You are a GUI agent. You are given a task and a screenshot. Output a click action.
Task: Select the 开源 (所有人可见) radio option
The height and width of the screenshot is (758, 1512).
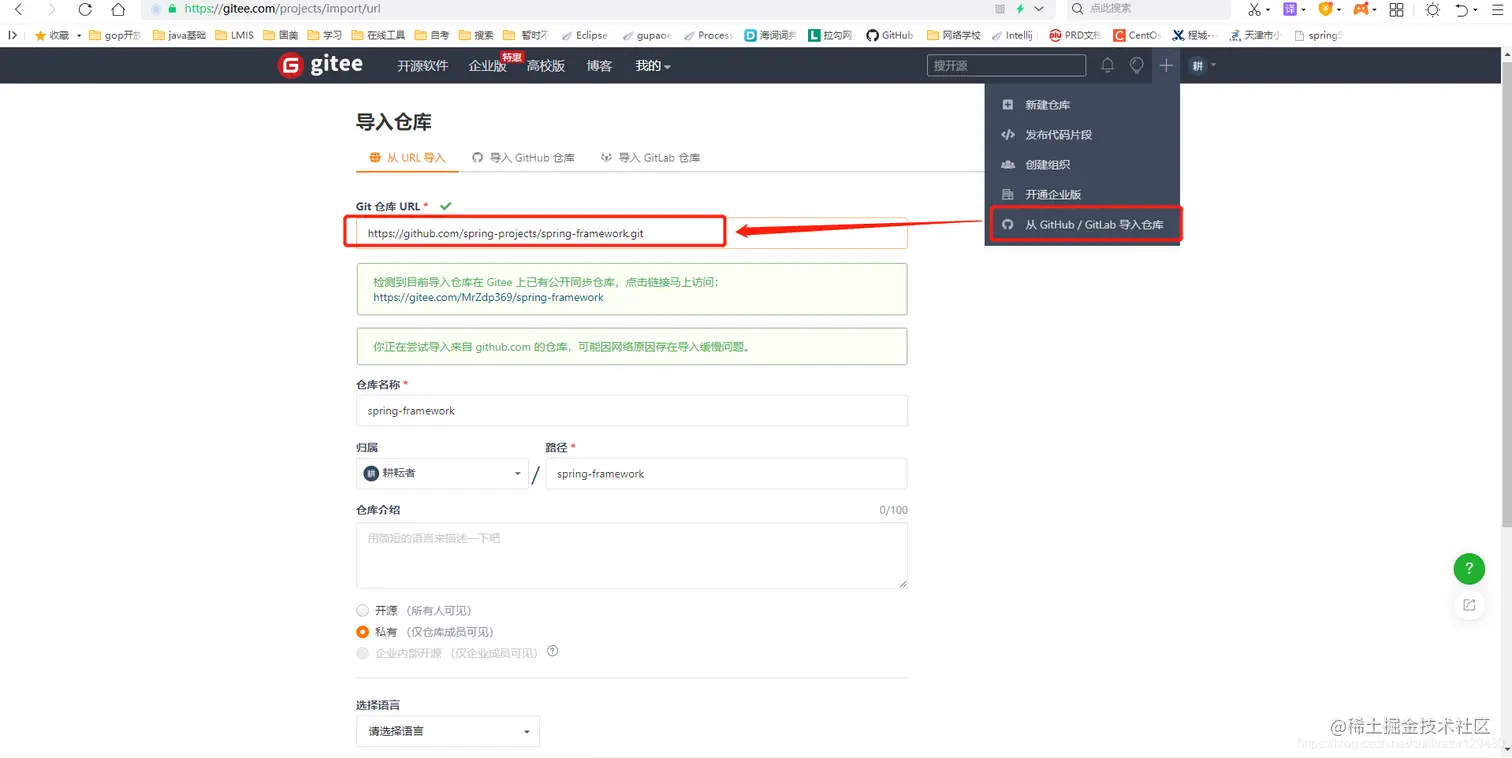362,611
